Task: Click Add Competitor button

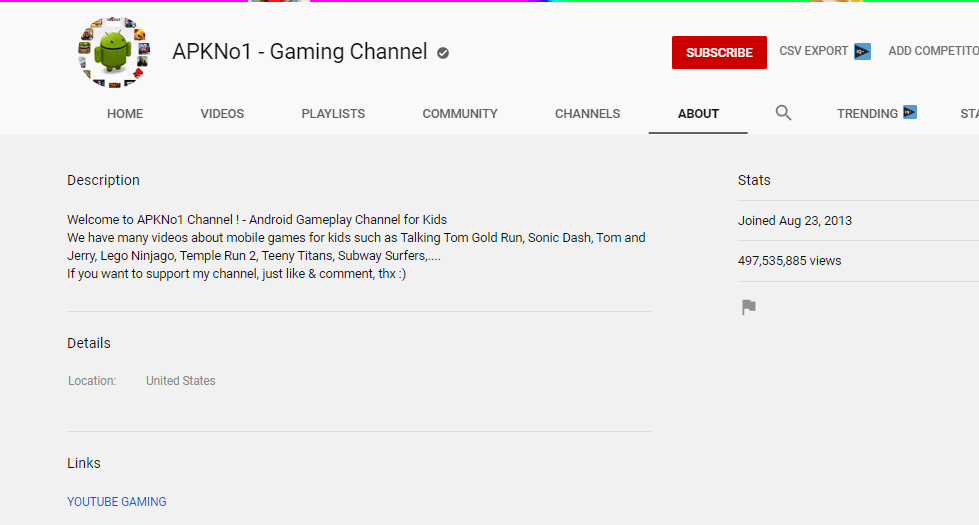Action: pos(933,51)
